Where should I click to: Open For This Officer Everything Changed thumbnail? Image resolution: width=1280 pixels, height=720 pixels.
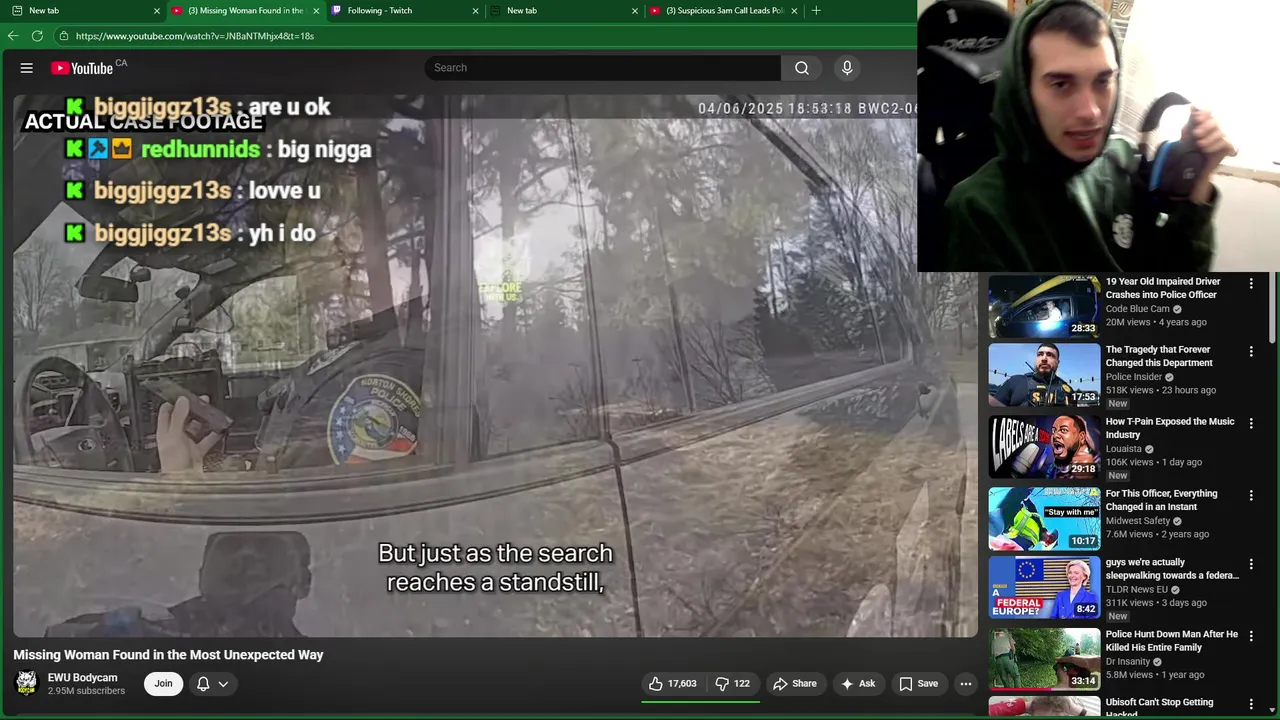click(x=1044, y=518)
